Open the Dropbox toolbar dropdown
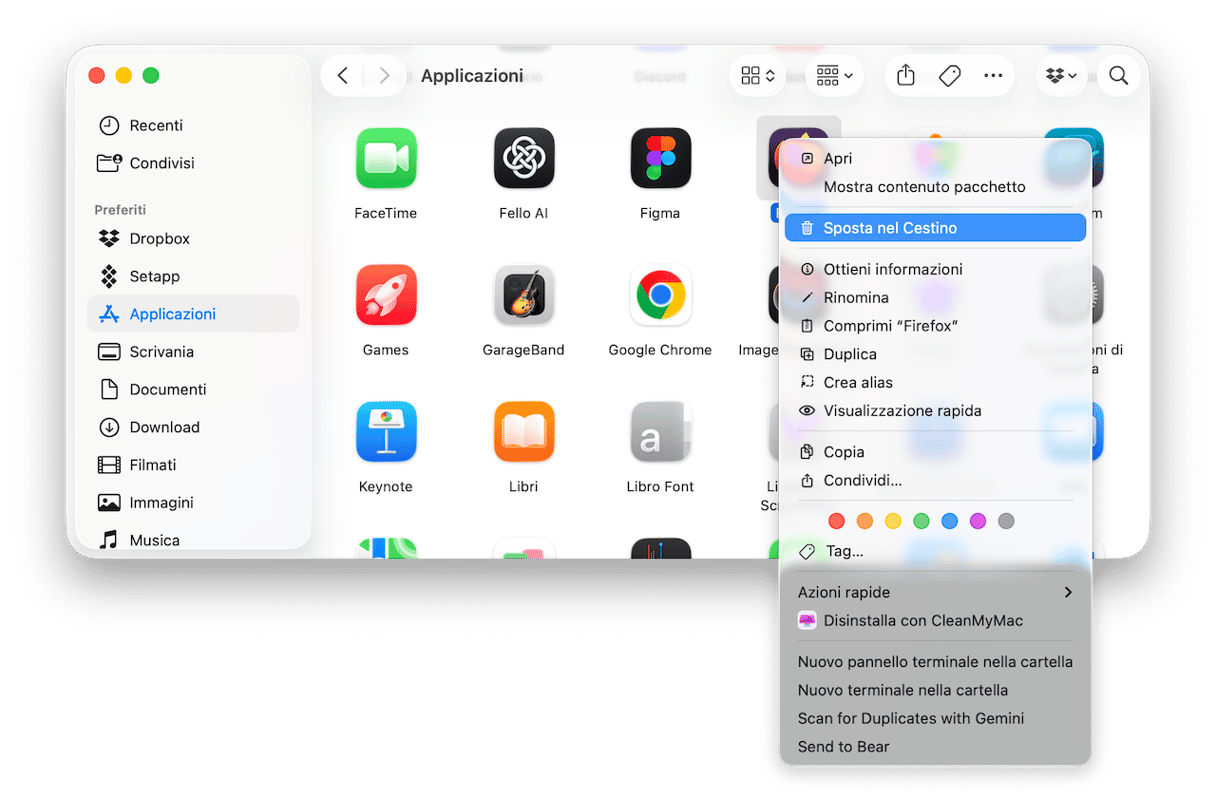 1061,76
